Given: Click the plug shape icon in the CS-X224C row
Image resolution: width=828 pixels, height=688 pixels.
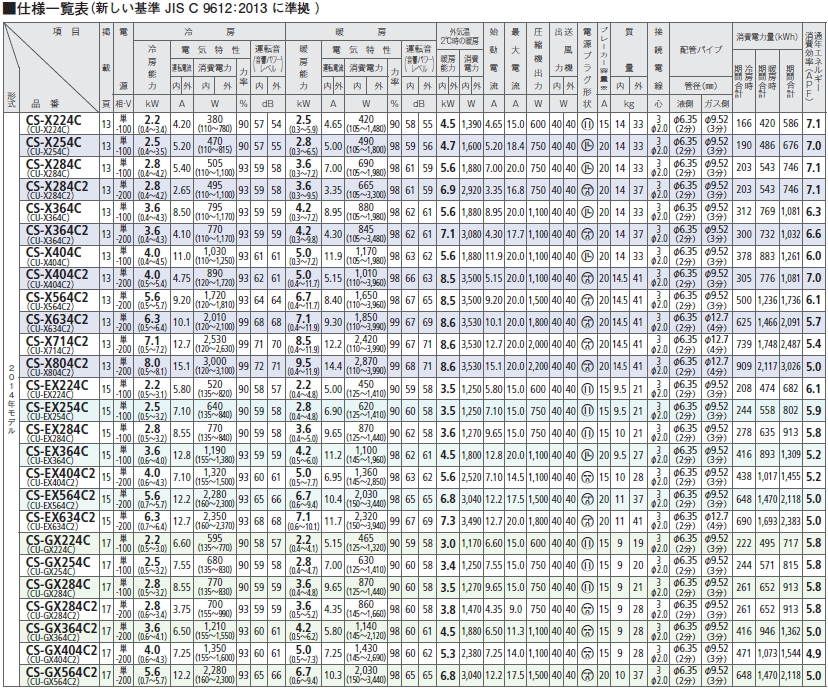Looking at the screenshot, I should point(587,124).
